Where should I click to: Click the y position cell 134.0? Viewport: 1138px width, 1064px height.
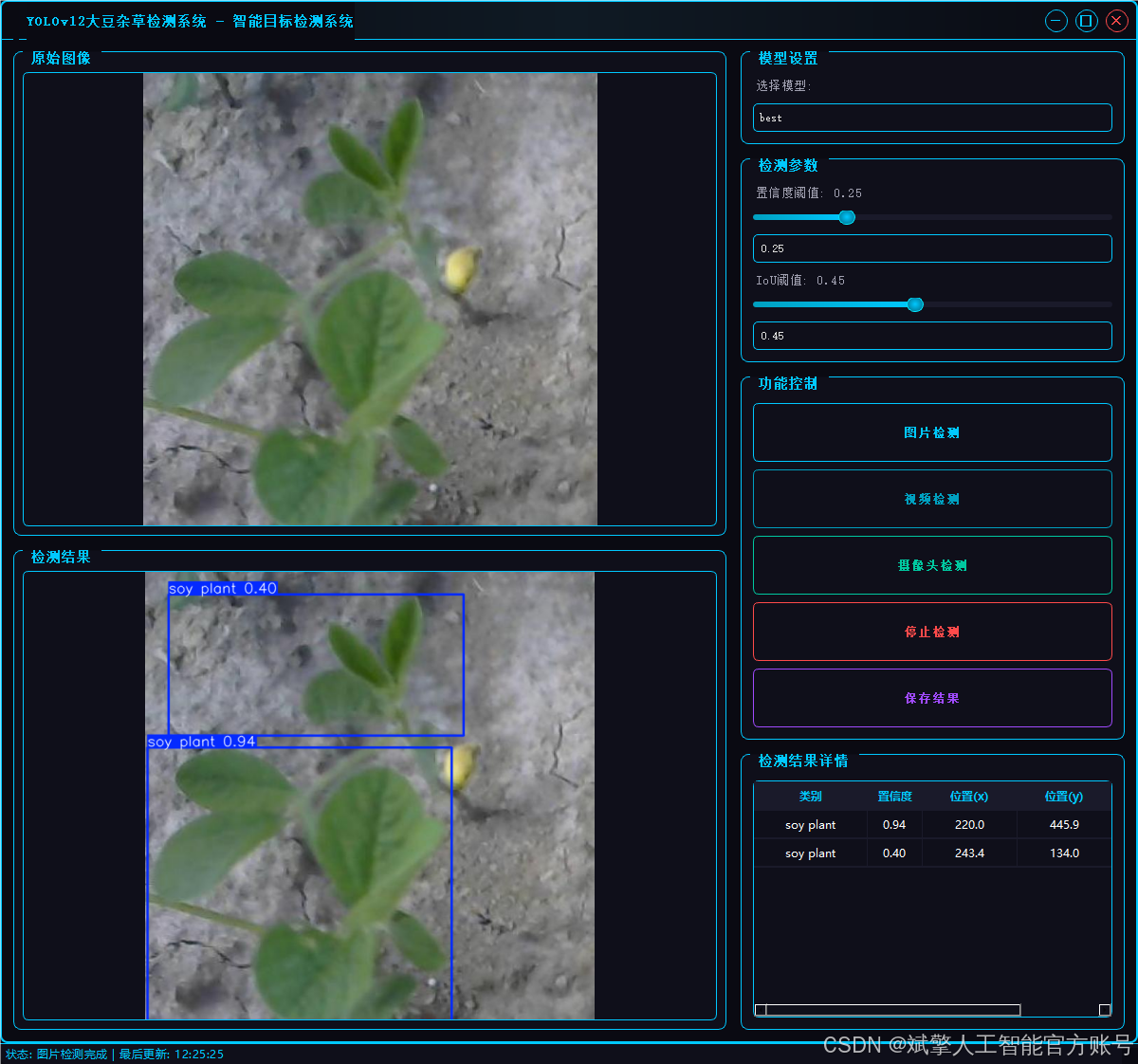1064,853
